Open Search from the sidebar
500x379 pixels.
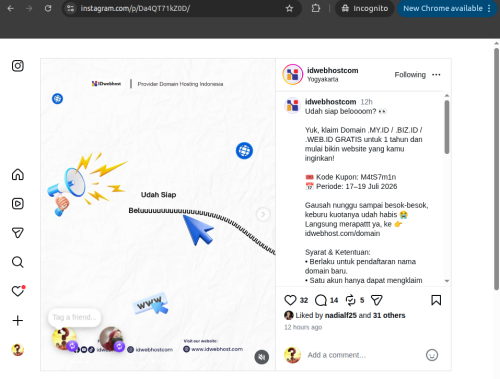tap(18, 262)
